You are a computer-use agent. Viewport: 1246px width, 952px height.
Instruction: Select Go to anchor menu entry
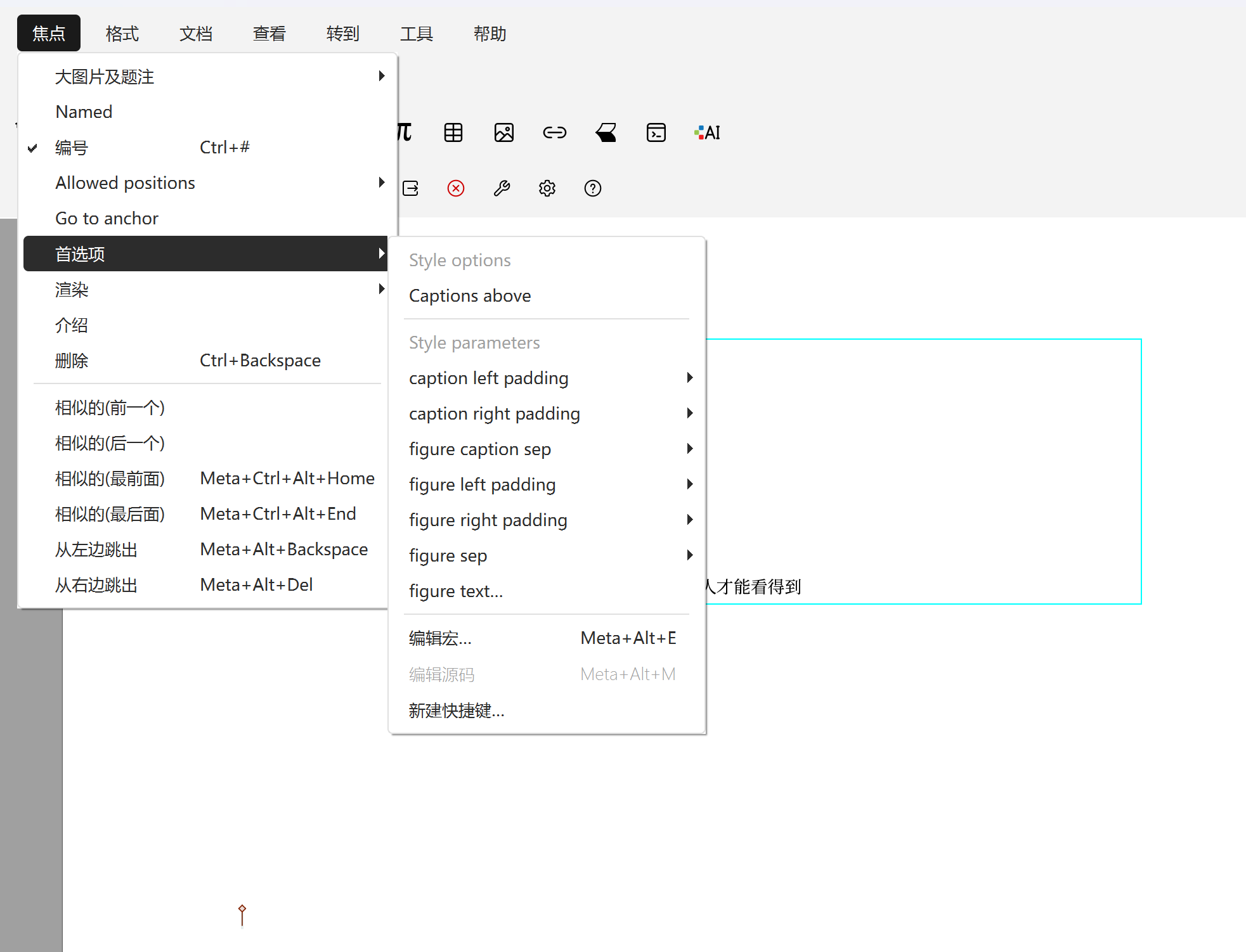[x=107, y=219]
